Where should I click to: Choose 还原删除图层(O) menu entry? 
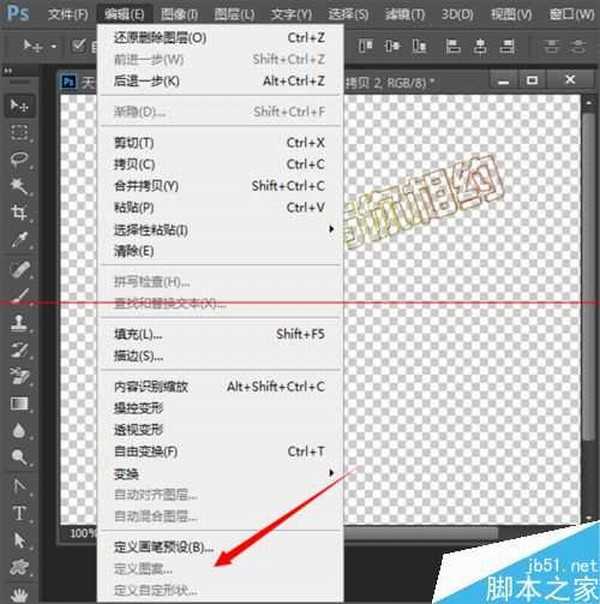point(220,38)
